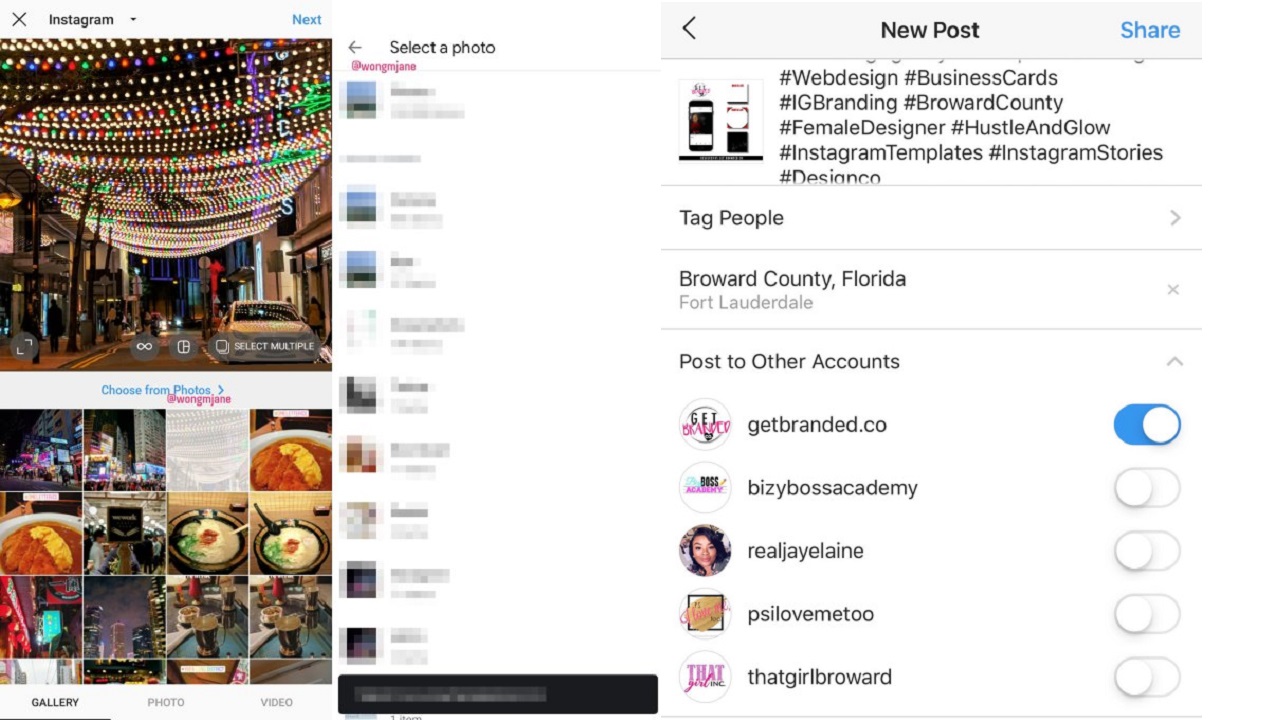Tap the Share button

tap(1150, 30)
